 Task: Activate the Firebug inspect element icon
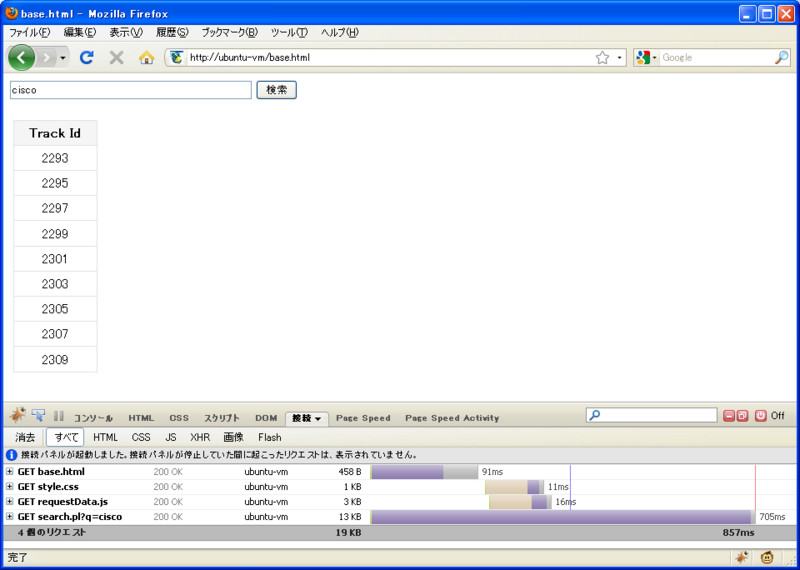pos(38,415)
